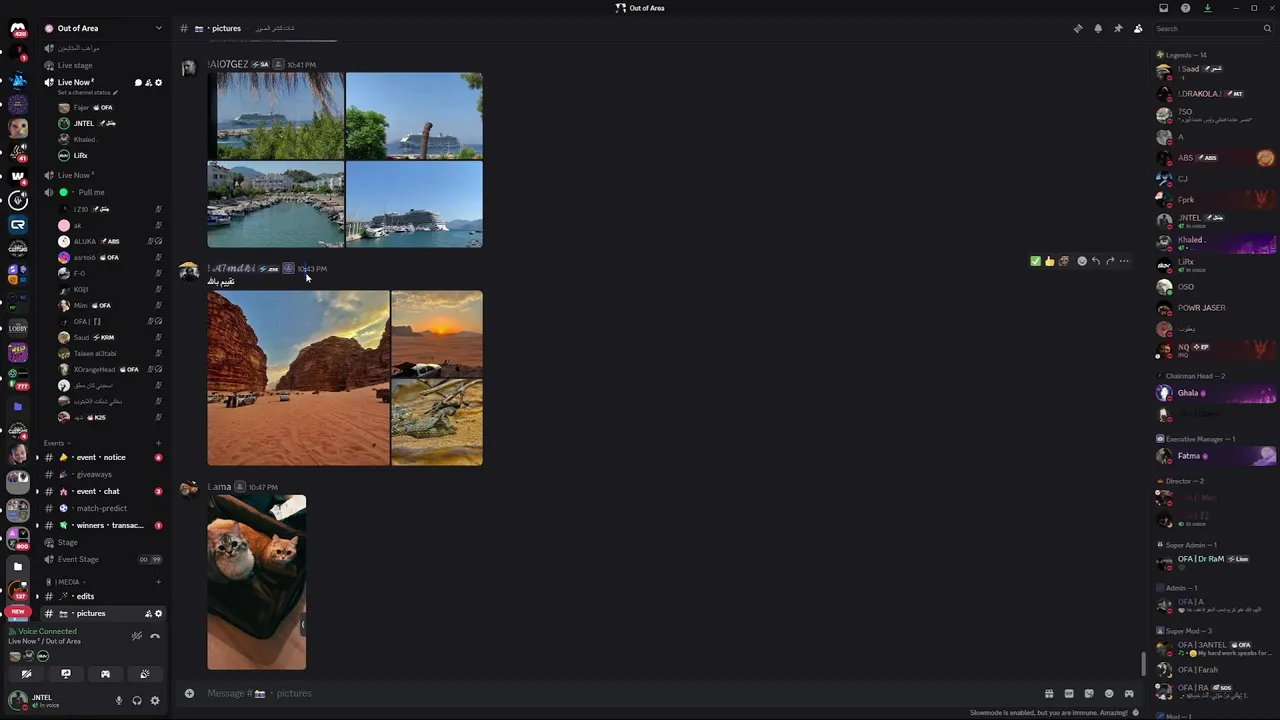Open Out of Area server dropdown
The width and height of the screenshot is (1280, 720).
(103, 28)
